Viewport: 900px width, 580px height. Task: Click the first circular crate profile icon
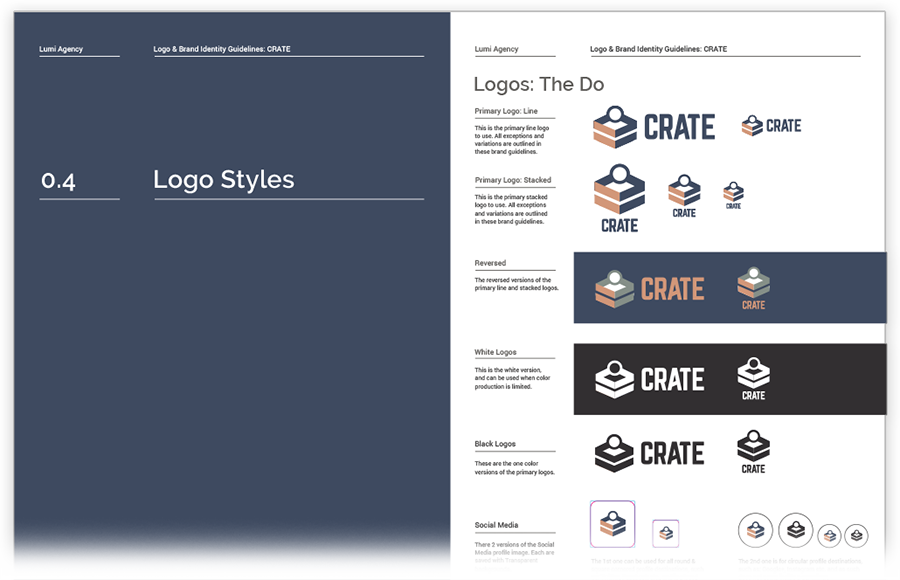coord(756,530)
